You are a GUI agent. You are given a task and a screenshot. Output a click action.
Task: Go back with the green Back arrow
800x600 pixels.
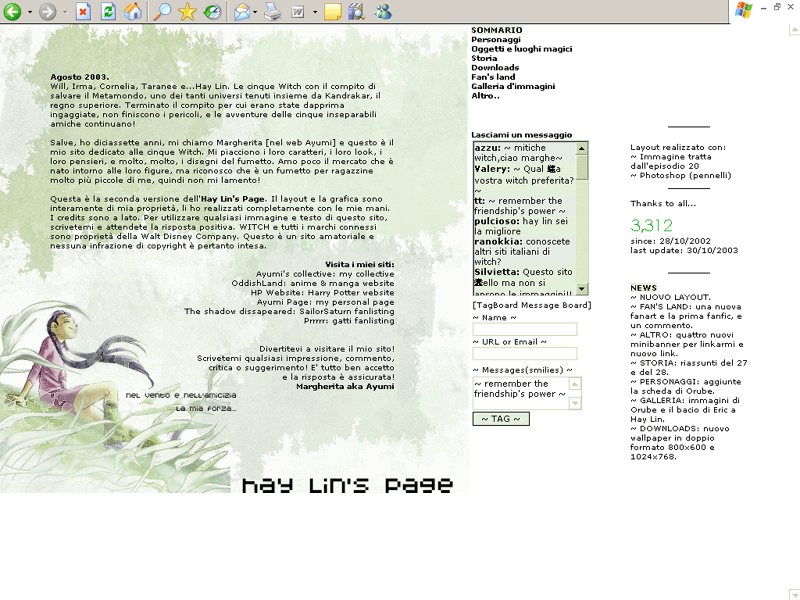click(x=12, y=11)
